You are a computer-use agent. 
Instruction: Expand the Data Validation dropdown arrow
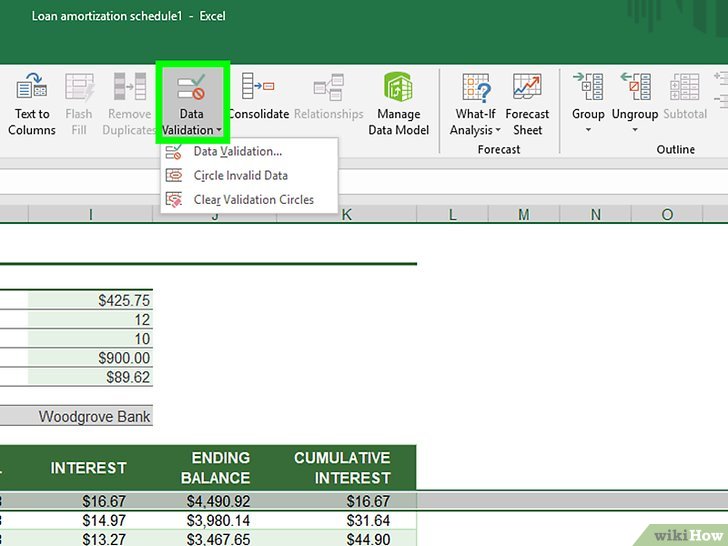(x=219, y=130)
